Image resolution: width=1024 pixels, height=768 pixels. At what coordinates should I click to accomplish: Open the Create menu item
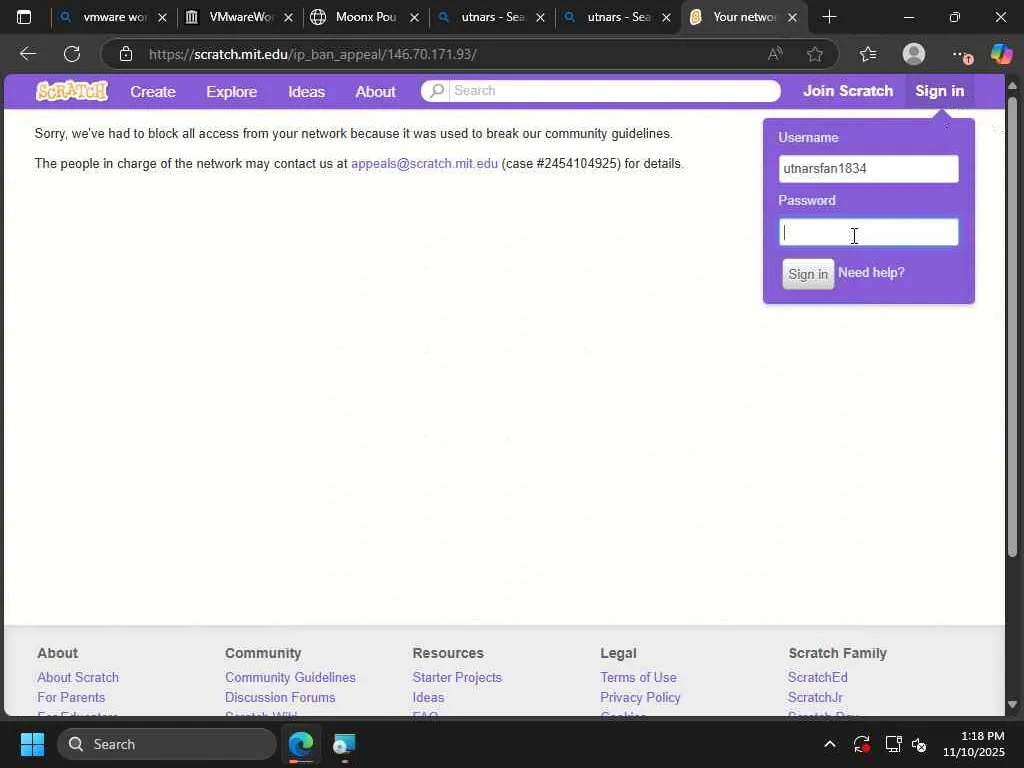point(153,91)
